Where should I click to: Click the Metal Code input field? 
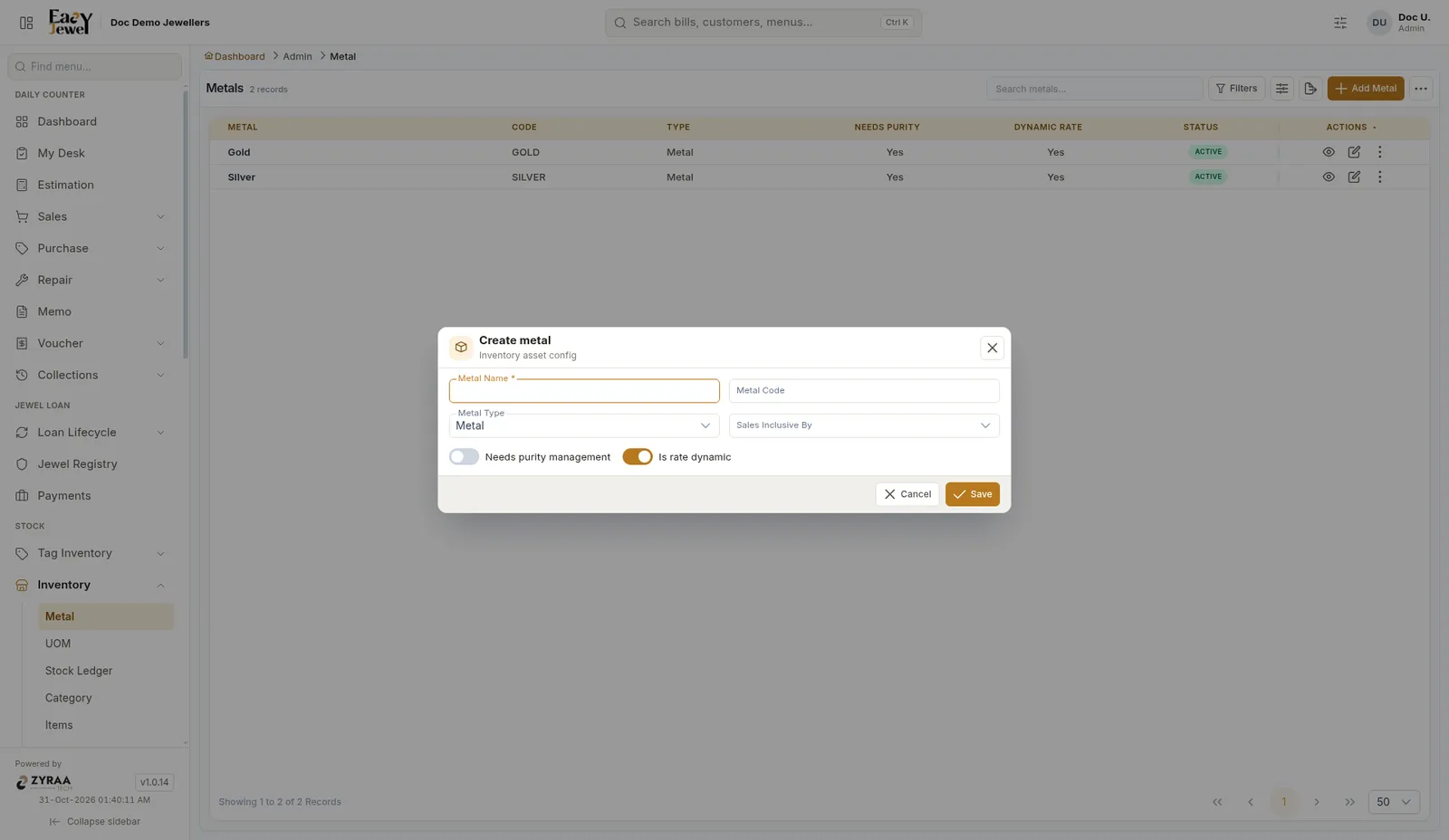[864, 391]
